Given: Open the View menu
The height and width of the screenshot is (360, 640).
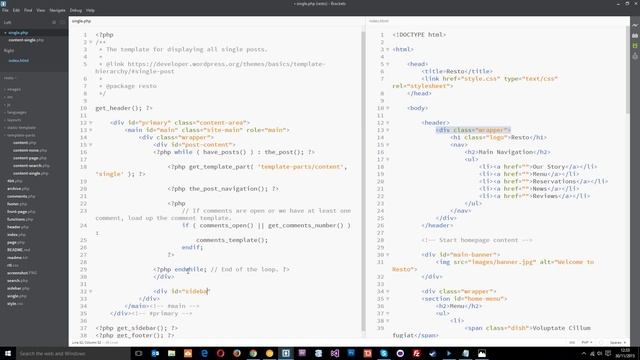Looking at the screenshot, I should 40,10.
